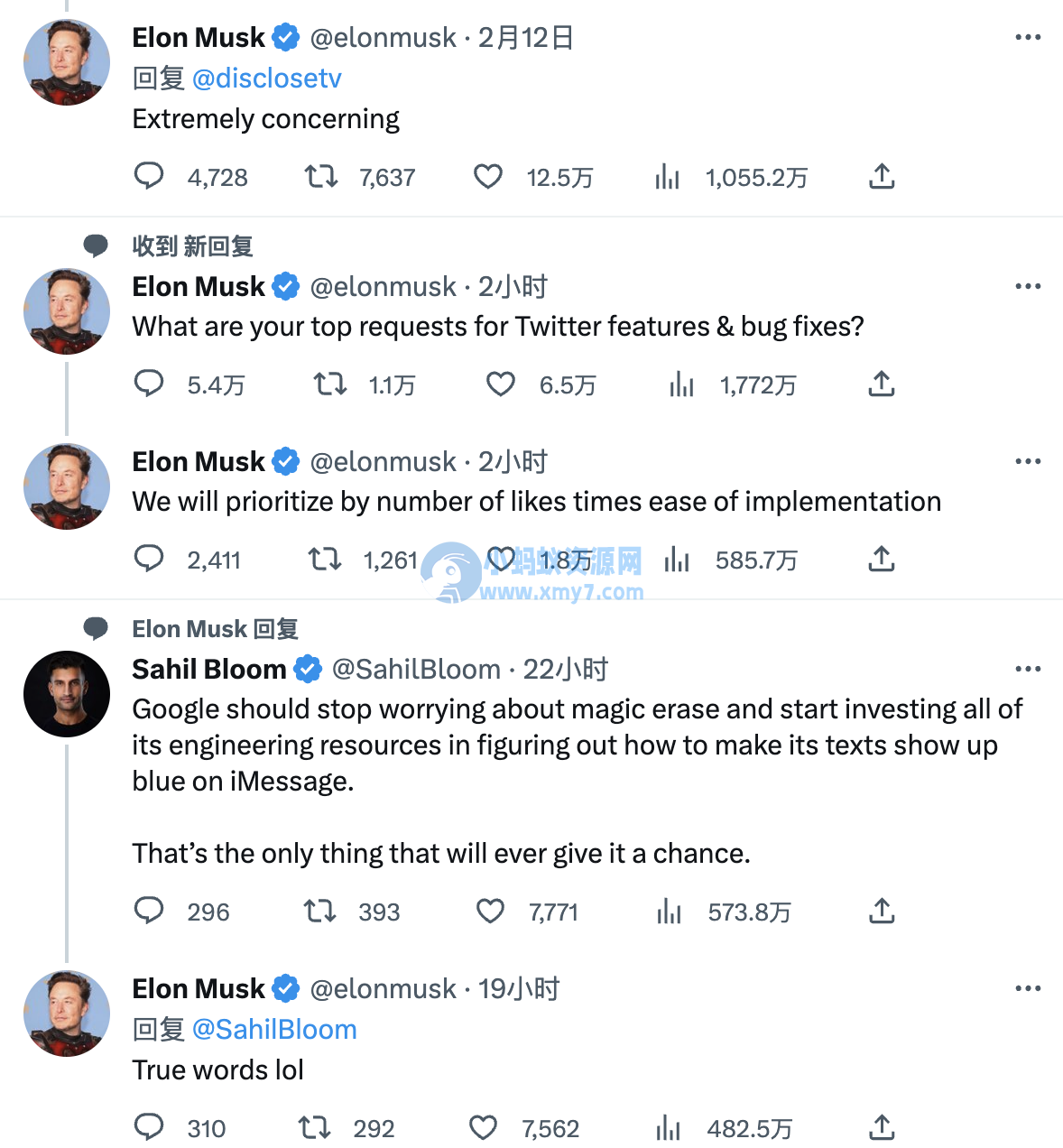Reply to the Twitter features request tweet
Viewport: 1063px width, 1148px height.
(x=149, y=384)
